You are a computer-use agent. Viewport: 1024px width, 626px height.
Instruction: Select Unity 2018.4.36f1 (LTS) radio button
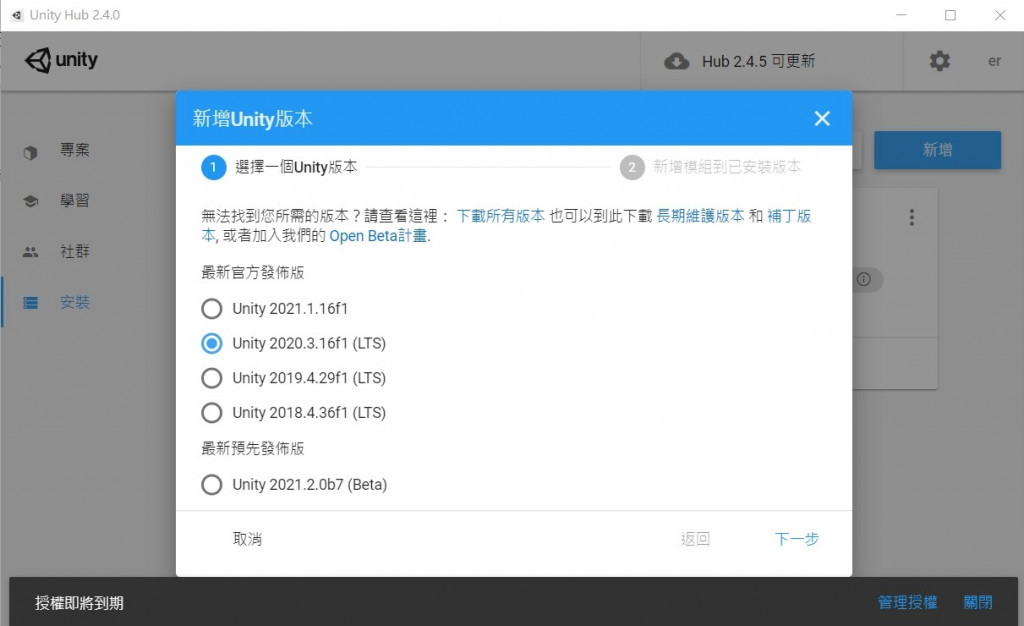212,413
